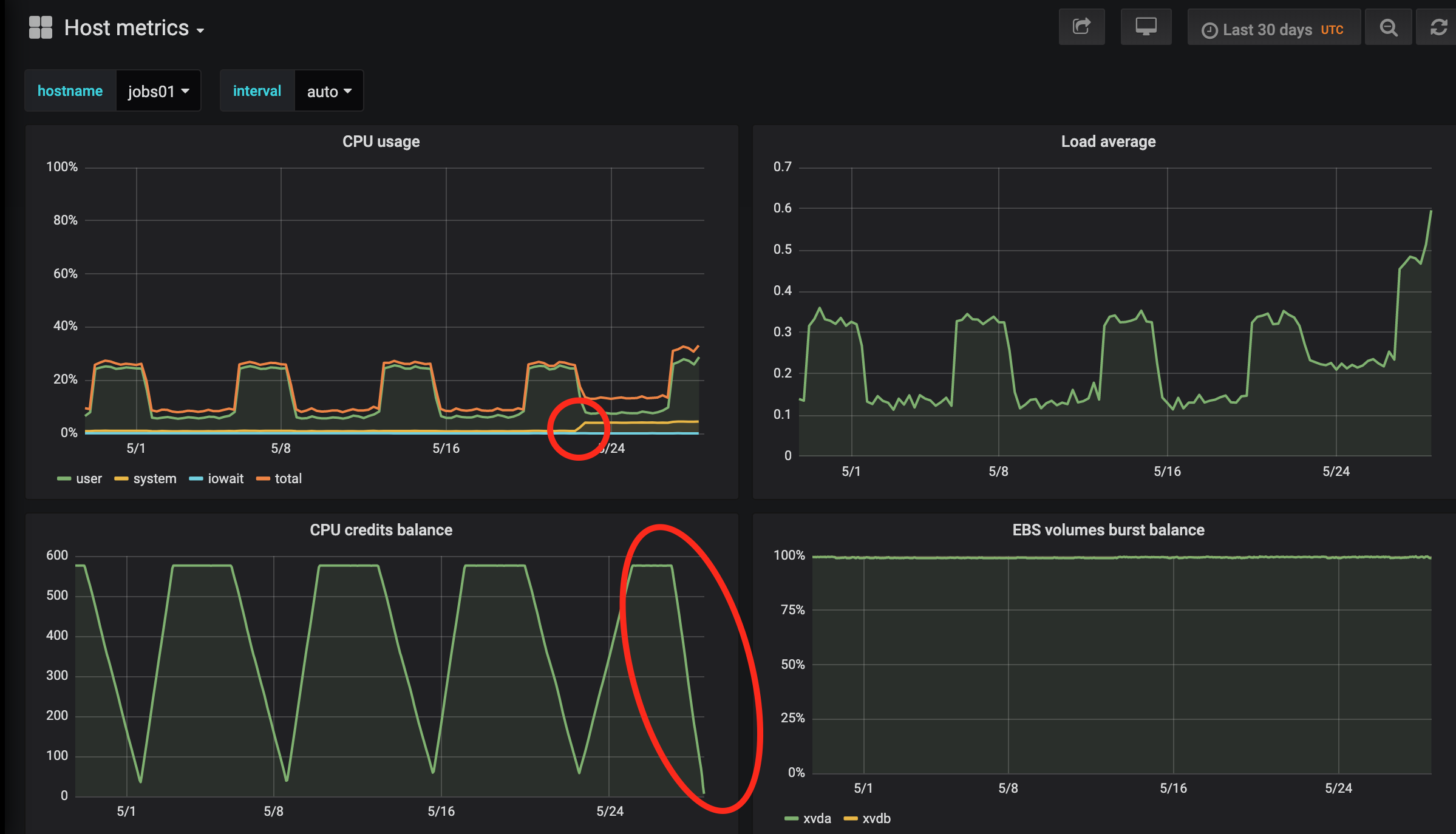Open the CPU usage panel title menu
Viewport: 1456px width, 834px height.
(x=381, y=141)
